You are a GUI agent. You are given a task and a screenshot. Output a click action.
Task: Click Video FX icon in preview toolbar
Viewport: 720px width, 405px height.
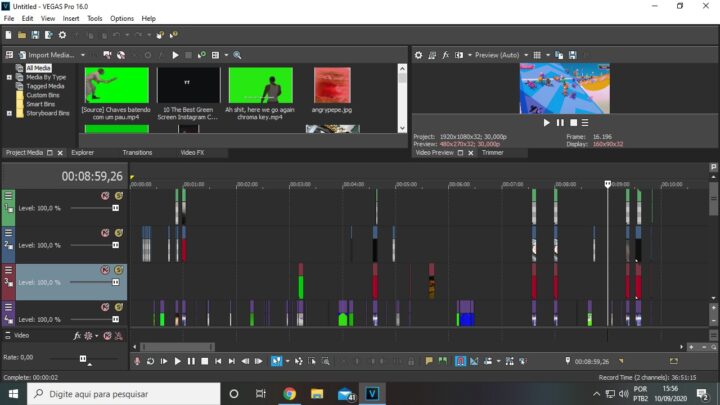tap(445, 55)
